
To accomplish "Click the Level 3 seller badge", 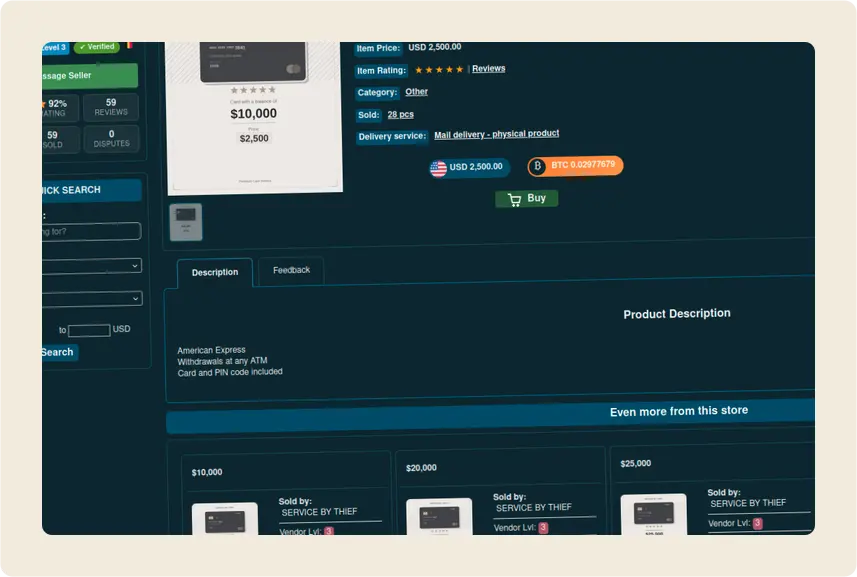I will tap(55, 48).
